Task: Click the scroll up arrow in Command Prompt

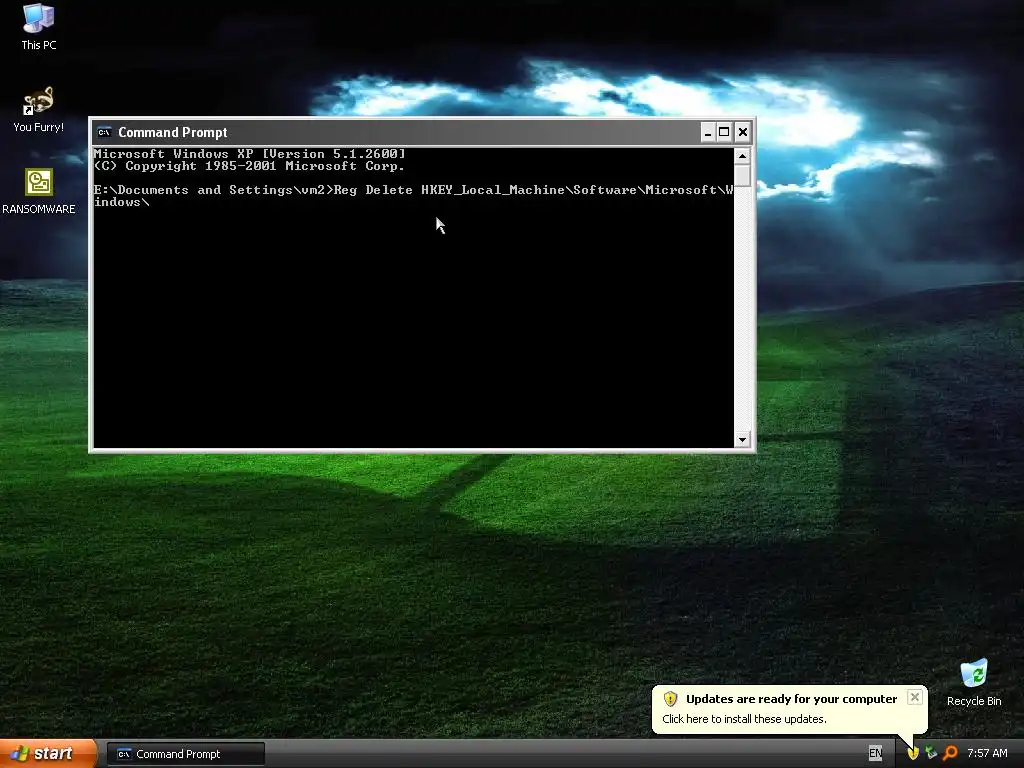Action: click(x=742, y=156)
